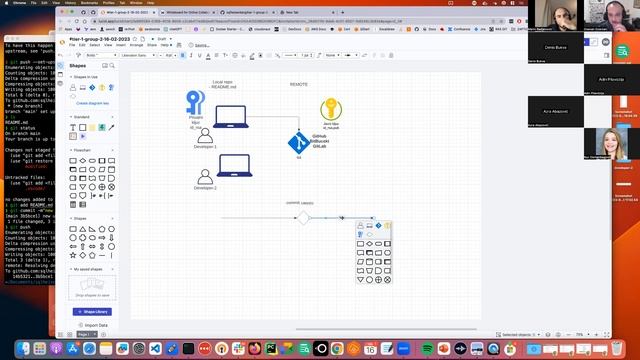
Task: Open the Arrange menu
Action: (136, 45)
